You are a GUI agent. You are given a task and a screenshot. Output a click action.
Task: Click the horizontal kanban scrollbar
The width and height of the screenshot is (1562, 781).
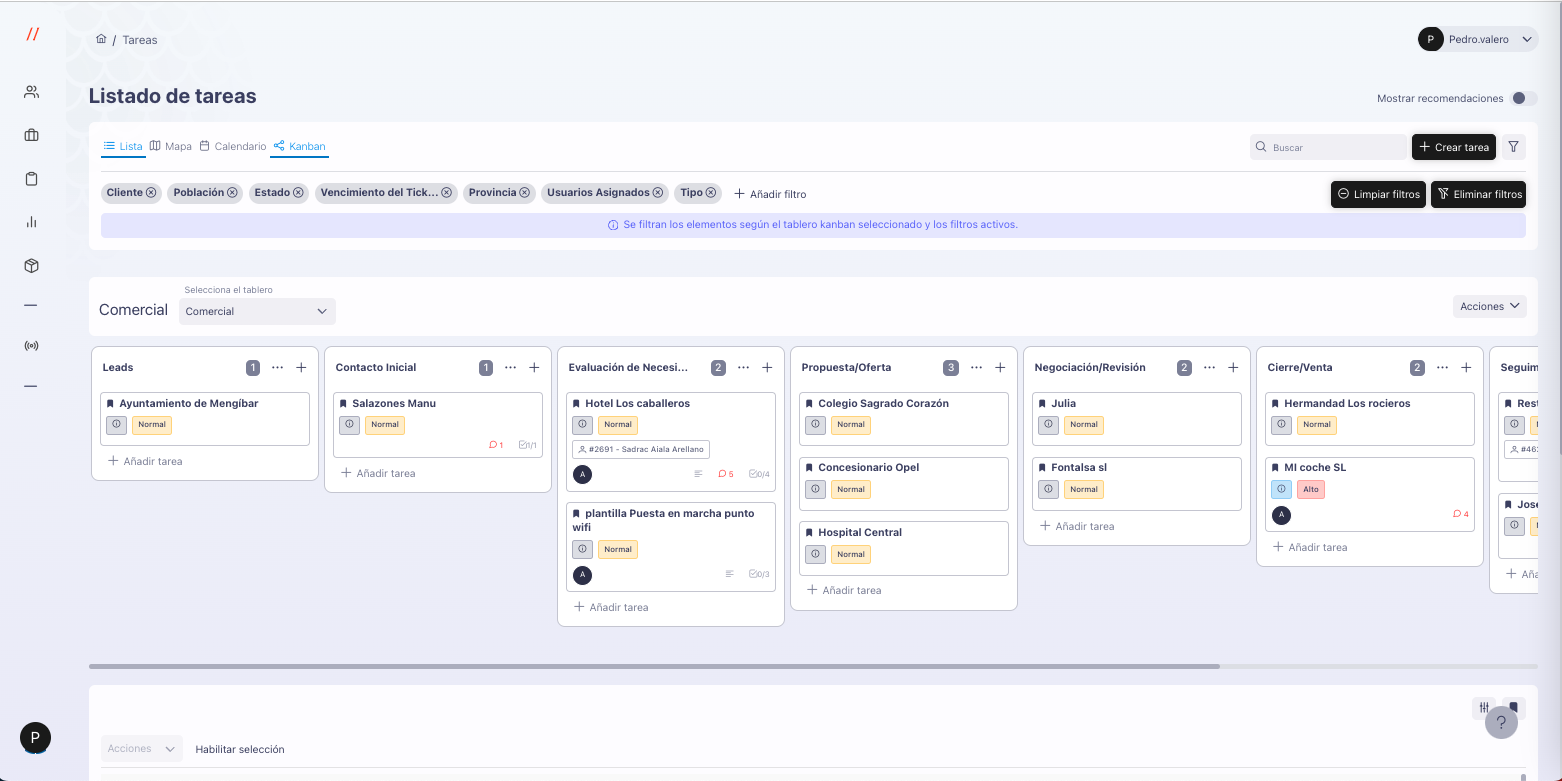click(654, 666)
